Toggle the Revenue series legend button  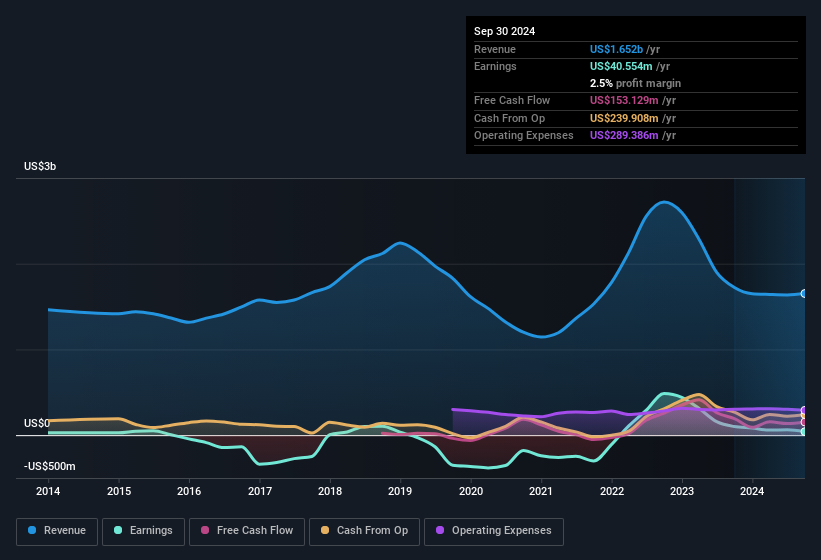coord(57,531)
